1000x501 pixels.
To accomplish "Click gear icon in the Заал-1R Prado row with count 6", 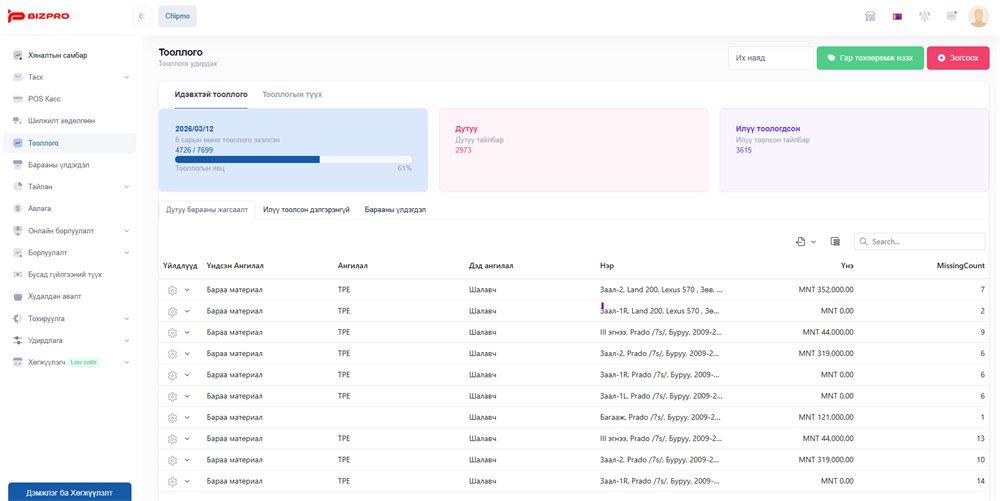I will [172, 375].
